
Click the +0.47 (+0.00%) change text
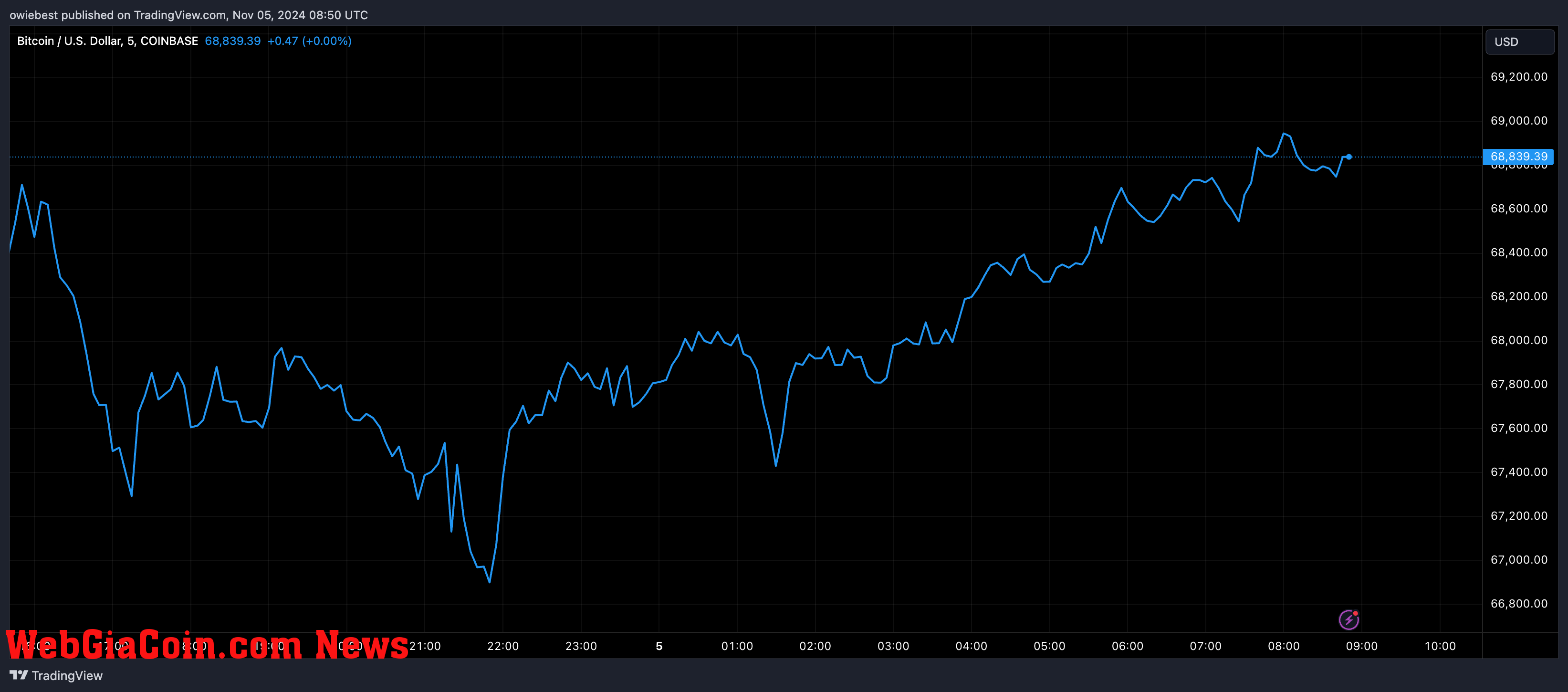coord(309,41)
